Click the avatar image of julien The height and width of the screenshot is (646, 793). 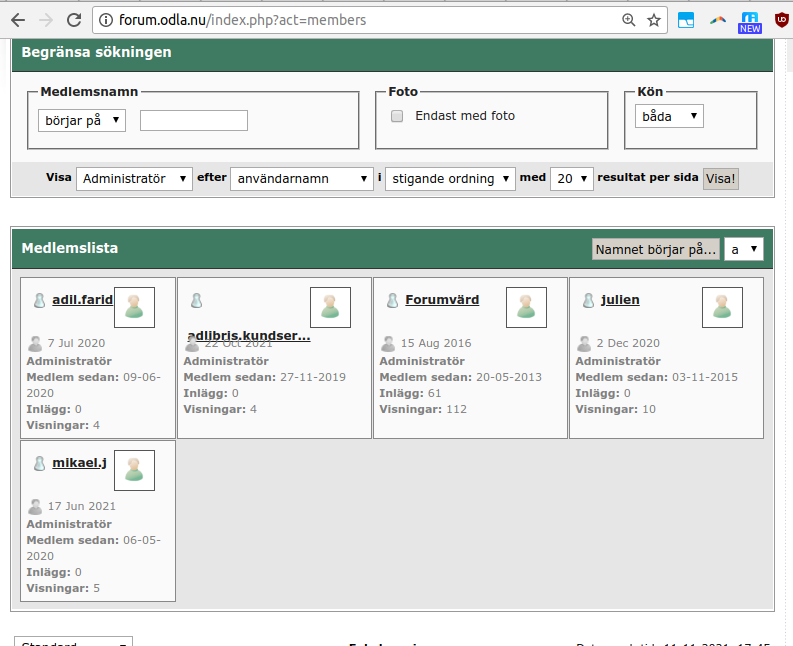click(722, 307)
